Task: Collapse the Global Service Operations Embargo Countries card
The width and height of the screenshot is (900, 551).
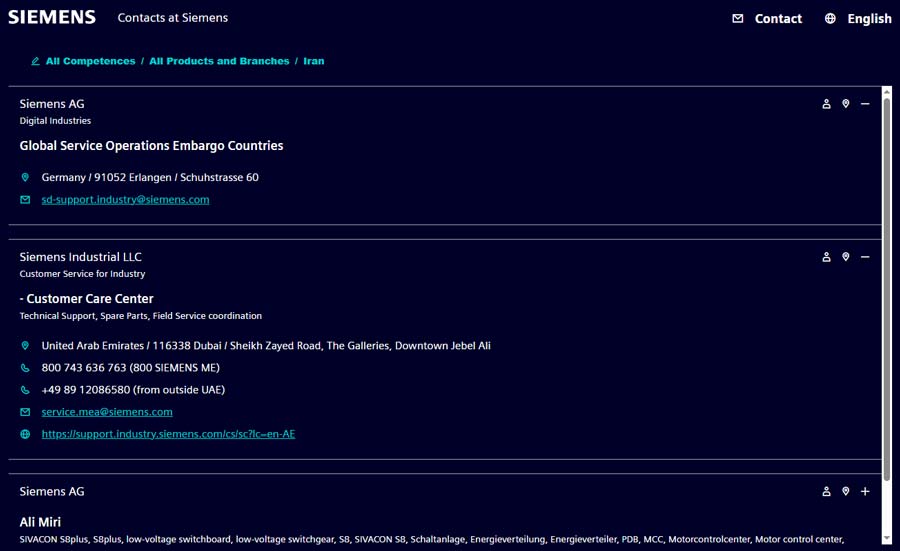Action: [865, 104]
